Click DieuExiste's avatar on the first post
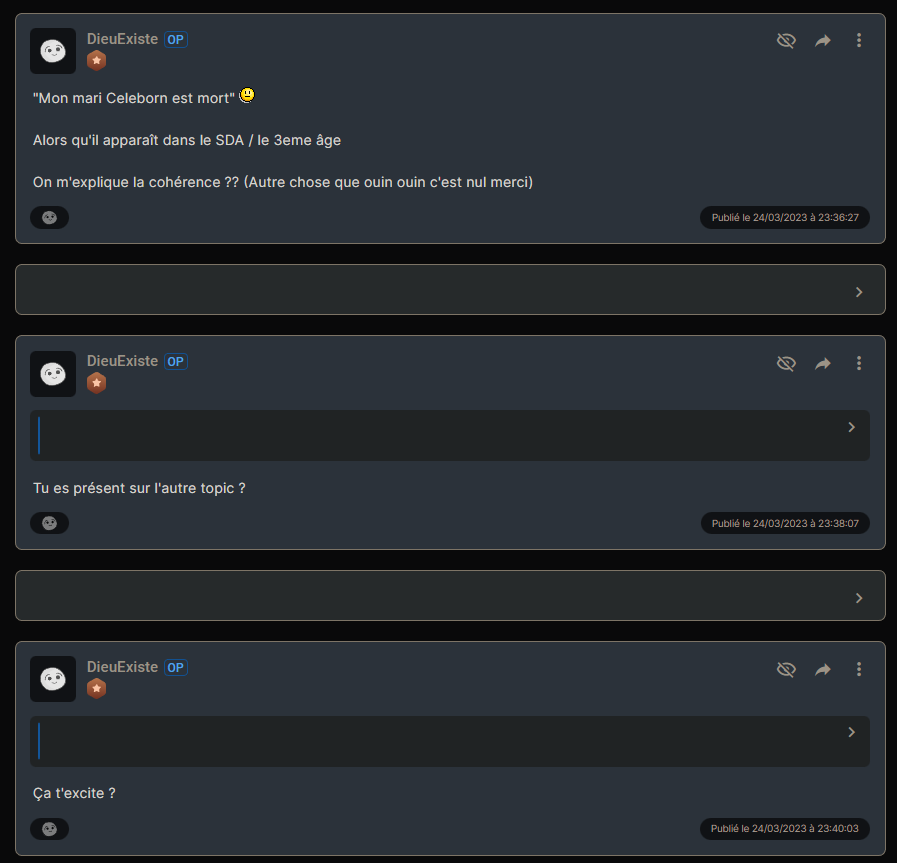Image resolution: width=897 pixels, height=863 pixels. [x=53, y=51]
